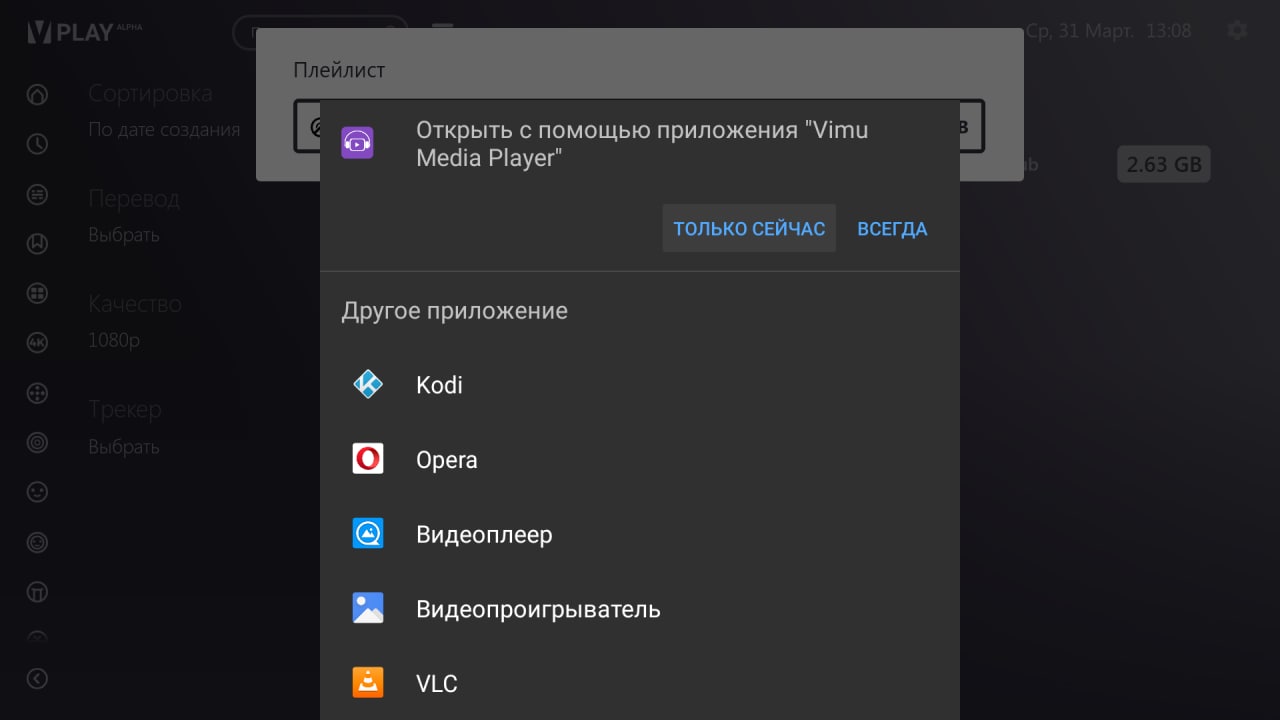The width and height of the screenshot is (1280, 720).
Task: Open the 4K sidebar icon
Action: pos(37,343)
